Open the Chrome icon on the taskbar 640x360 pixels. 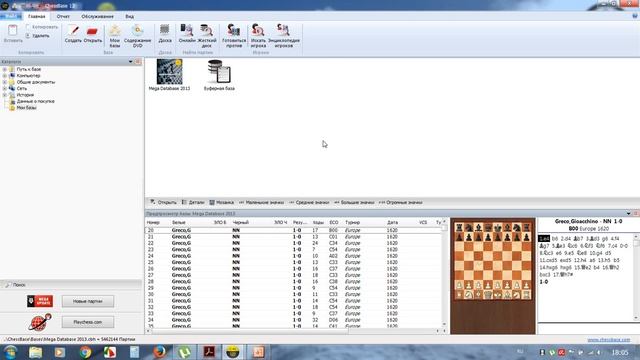click(85, 352)
